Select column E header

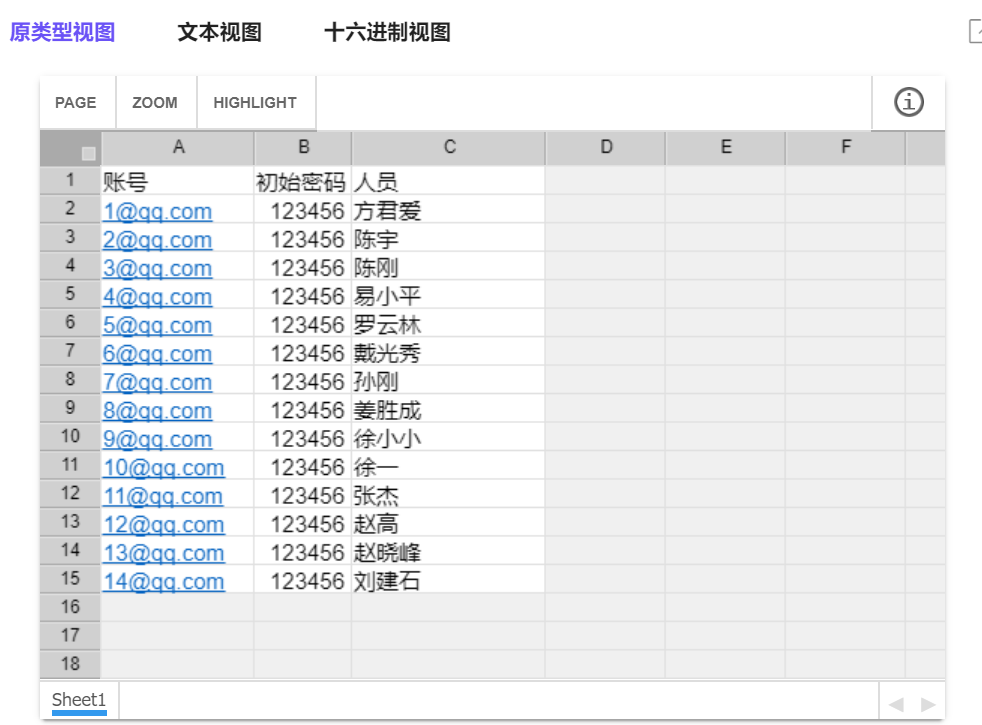[725, 148]
